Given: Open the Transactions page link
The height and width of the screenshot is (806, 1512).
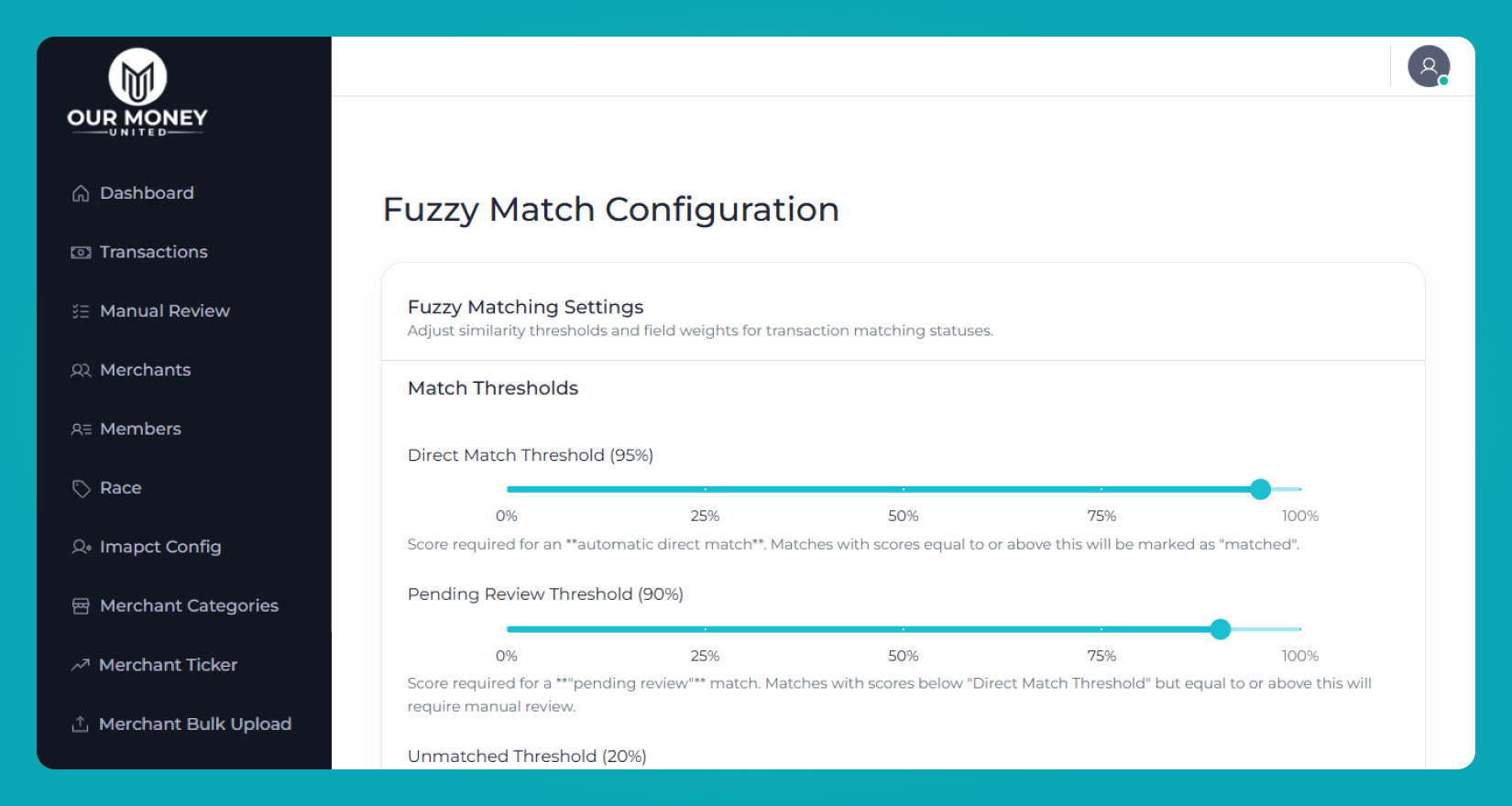Looking at the screenshot, I should pyautogui.click(x=153, y=252).
